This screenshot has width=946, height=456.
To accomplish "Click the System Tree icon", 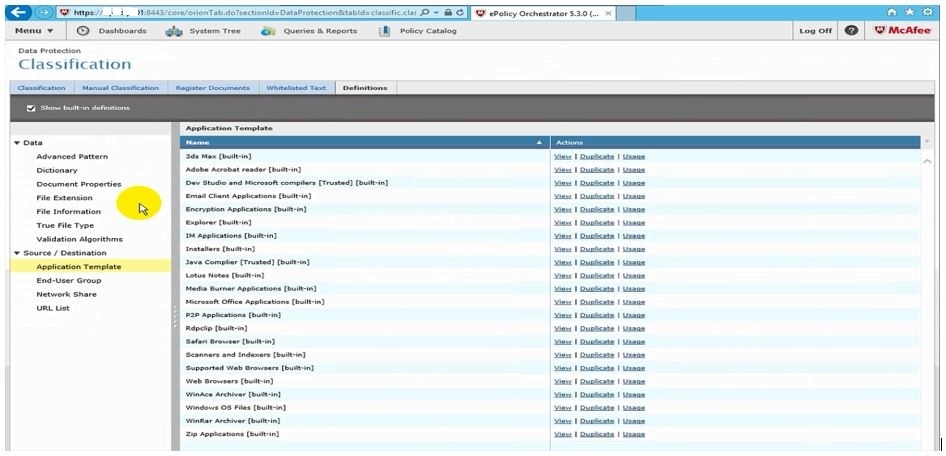I will (x=173, y=31).
